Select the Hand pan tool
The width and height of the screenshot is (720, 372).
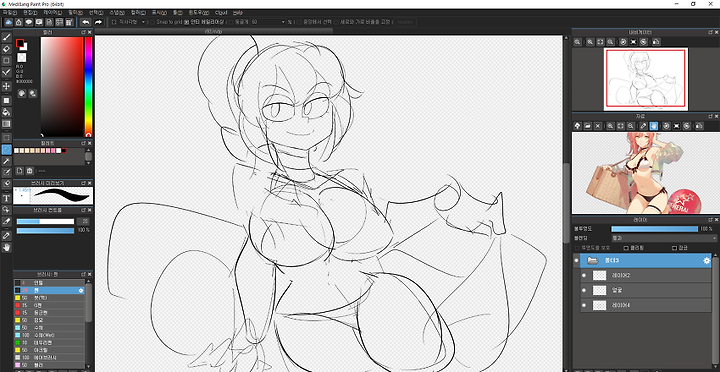[6, 248]
